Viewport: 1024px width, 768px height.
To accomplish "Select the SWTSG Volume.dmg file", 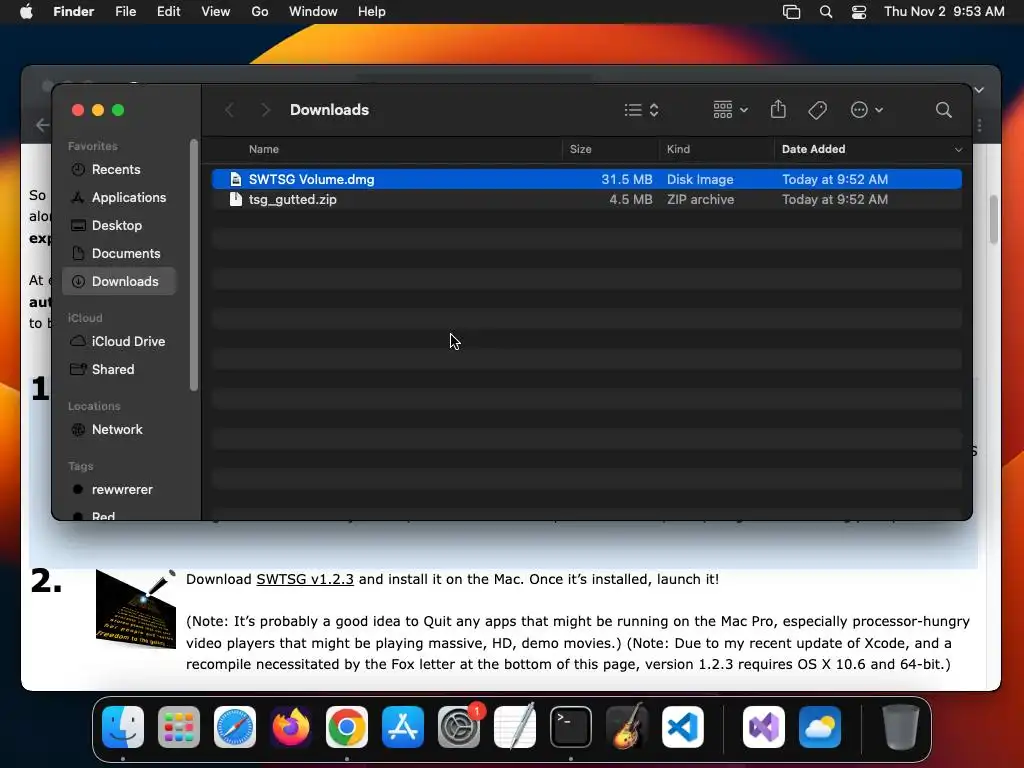I will click(586, 179).
